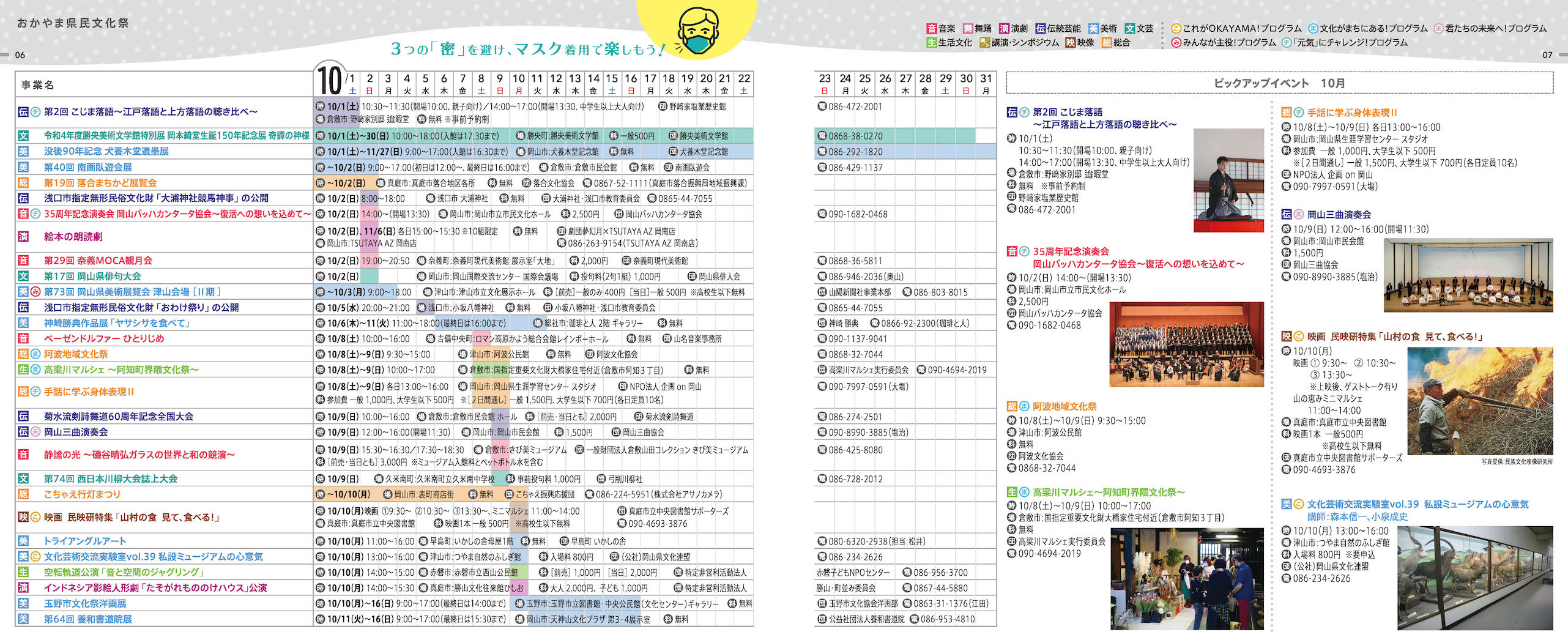Open the 岡山三曲演奏会 stage photo
This screenshot has width=1568, height=640.
(x=1468, y=275)
